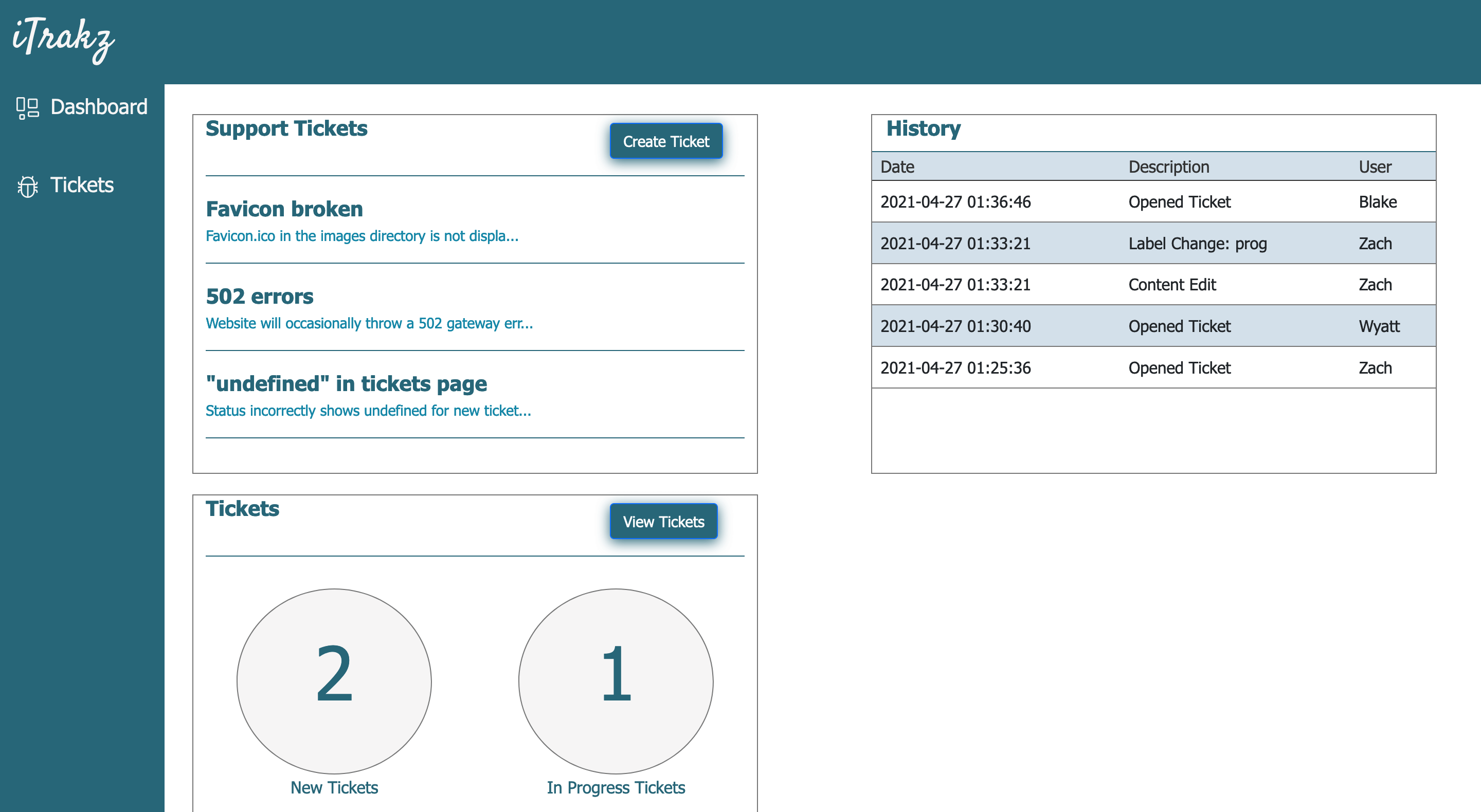
Task: Select Content Edit history description
Action: (x=1172, y=285)
